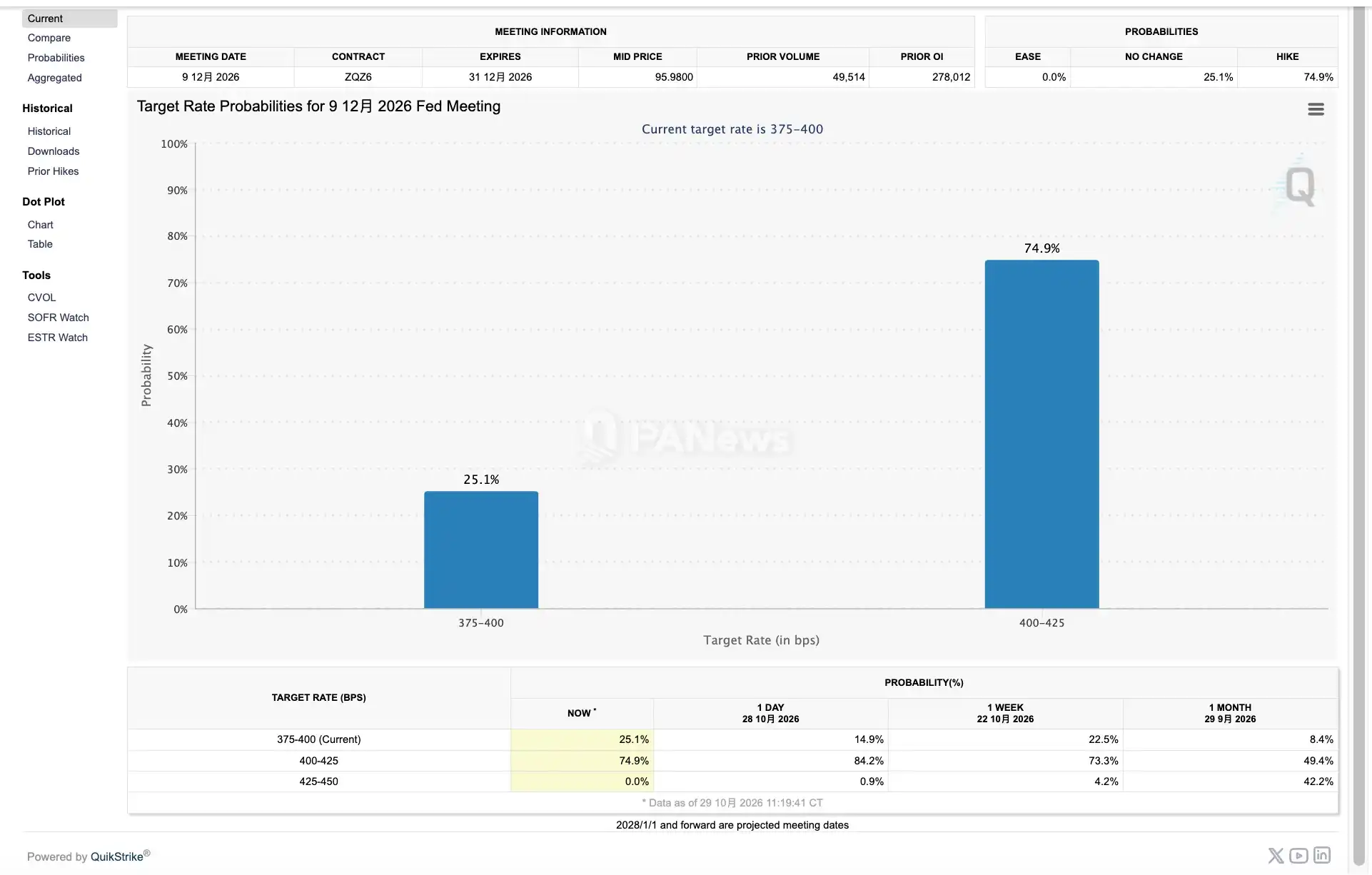This screenshot has height=875, width=1372.
Task: Click the '1 MONTH 29 9月 2026' column header
Action: coord(1230,713)
